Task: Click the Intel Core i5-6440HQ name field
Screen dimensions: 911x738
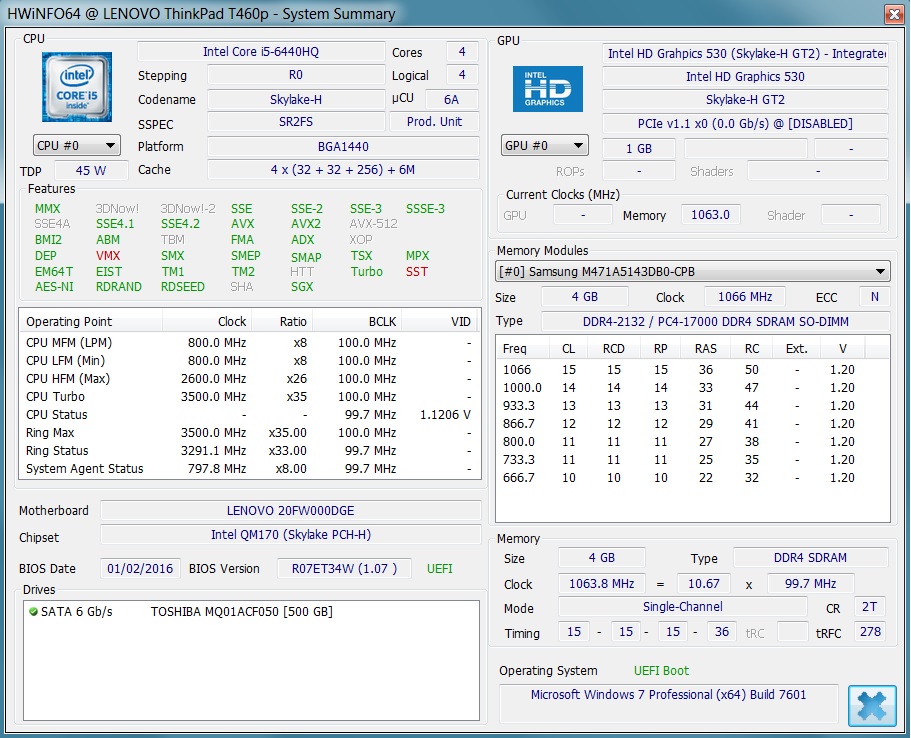Action: [x=260, y=52]
